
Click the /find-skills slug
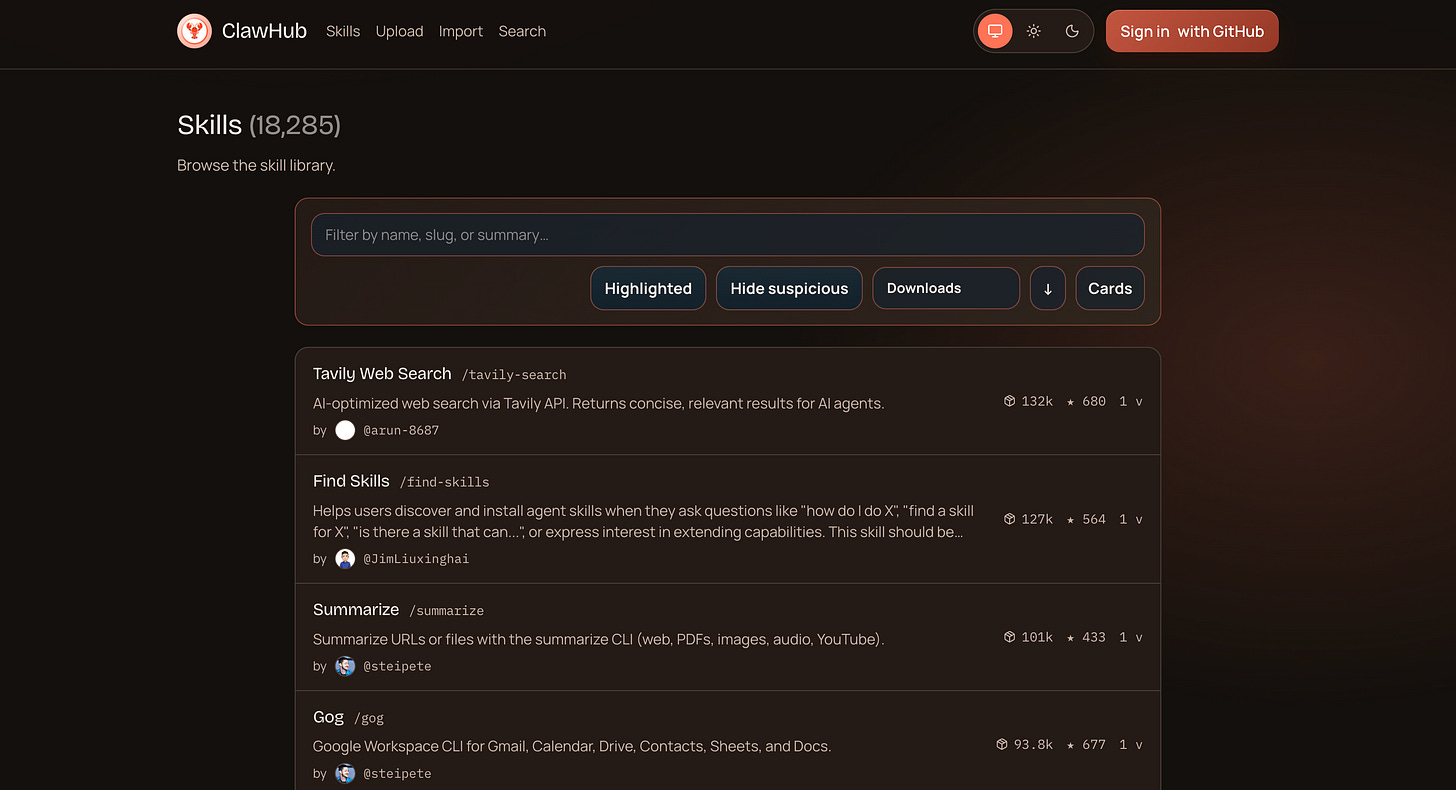(x=444, y=482)
